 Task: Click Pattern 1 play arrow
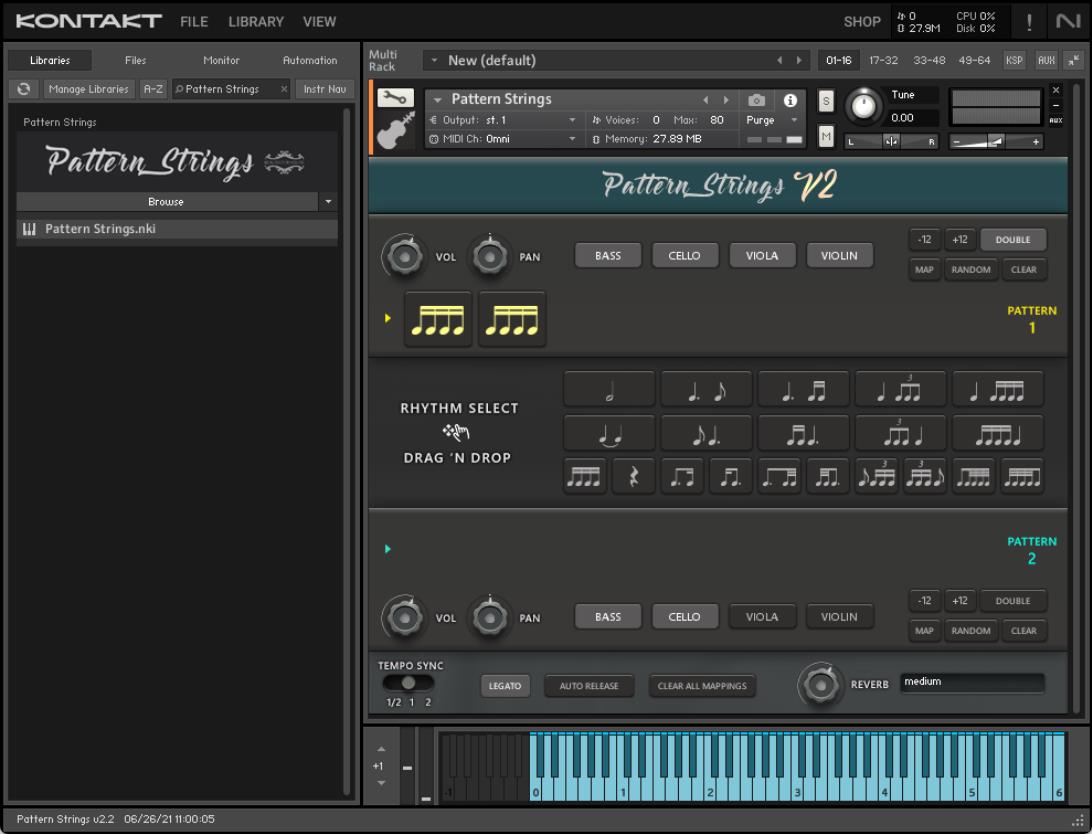(389, 319)
